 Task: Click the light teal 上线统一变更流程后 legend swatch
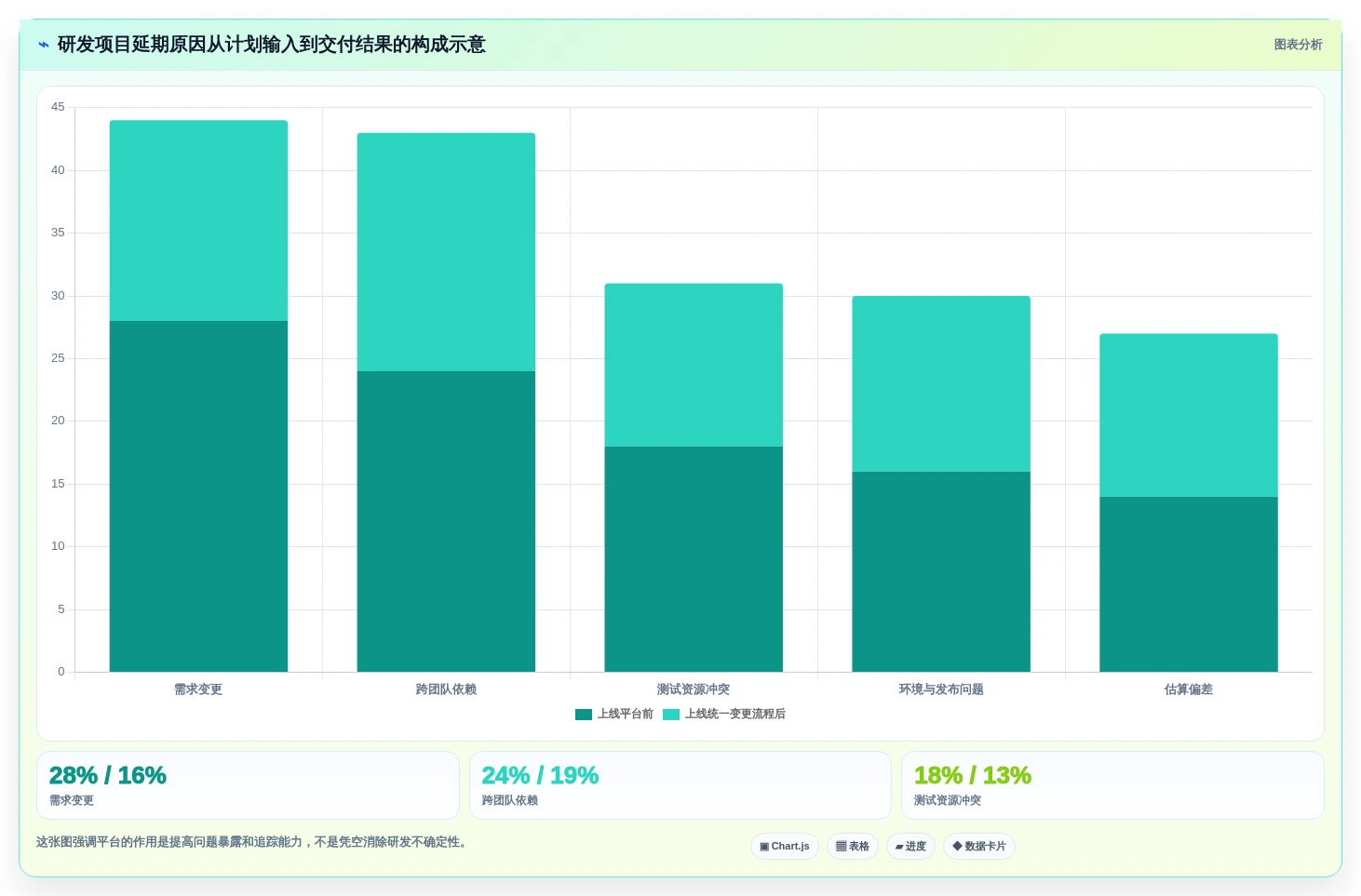[x=671, y=715]
